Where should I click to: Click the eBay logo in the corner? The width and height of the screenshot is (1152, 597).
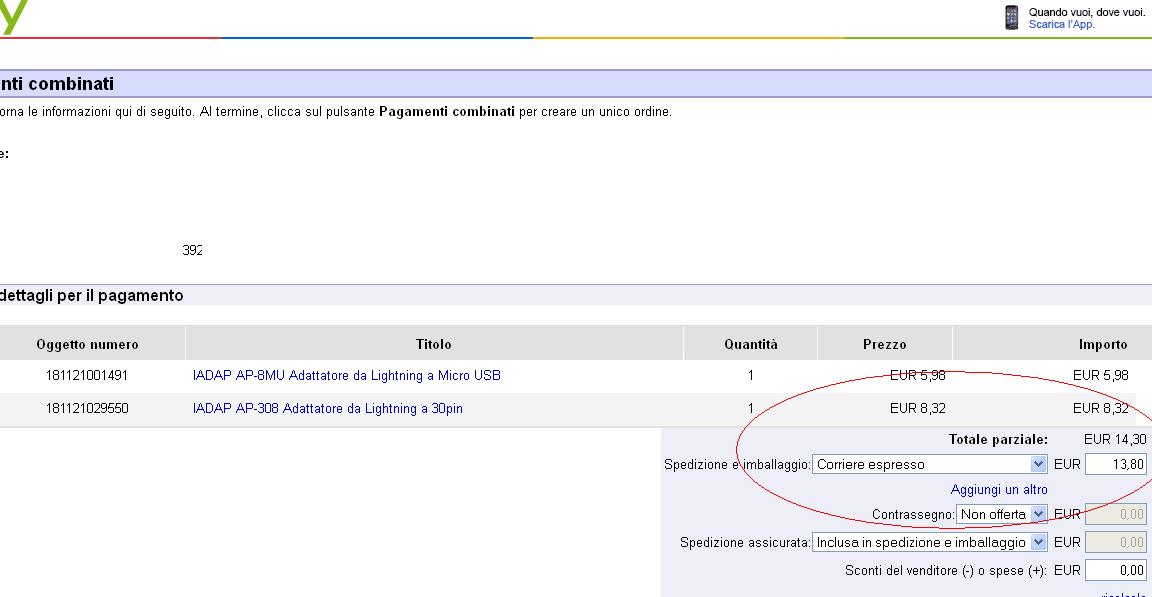(12, 18)
